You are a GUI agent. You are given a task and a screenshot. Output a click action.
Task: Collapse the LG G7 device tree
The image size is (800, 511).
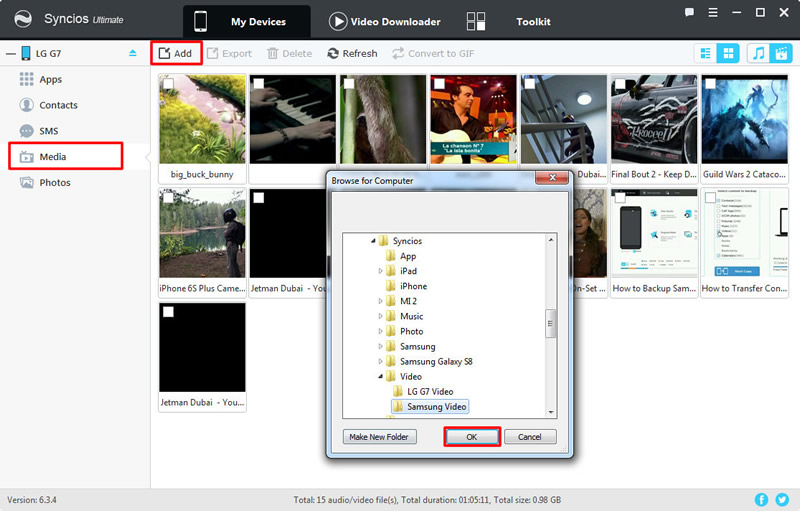pos(11,54)
